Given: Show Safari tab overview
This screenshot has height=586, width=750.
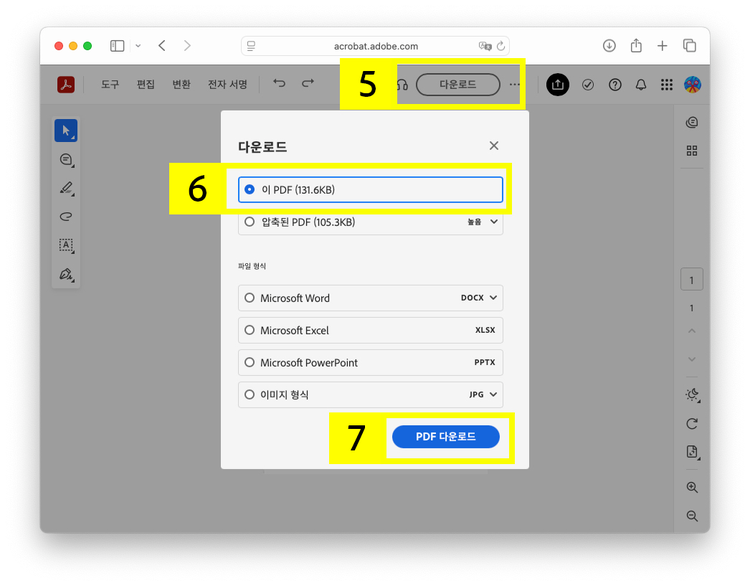Looking at the screenshot, I should (690, 46).
